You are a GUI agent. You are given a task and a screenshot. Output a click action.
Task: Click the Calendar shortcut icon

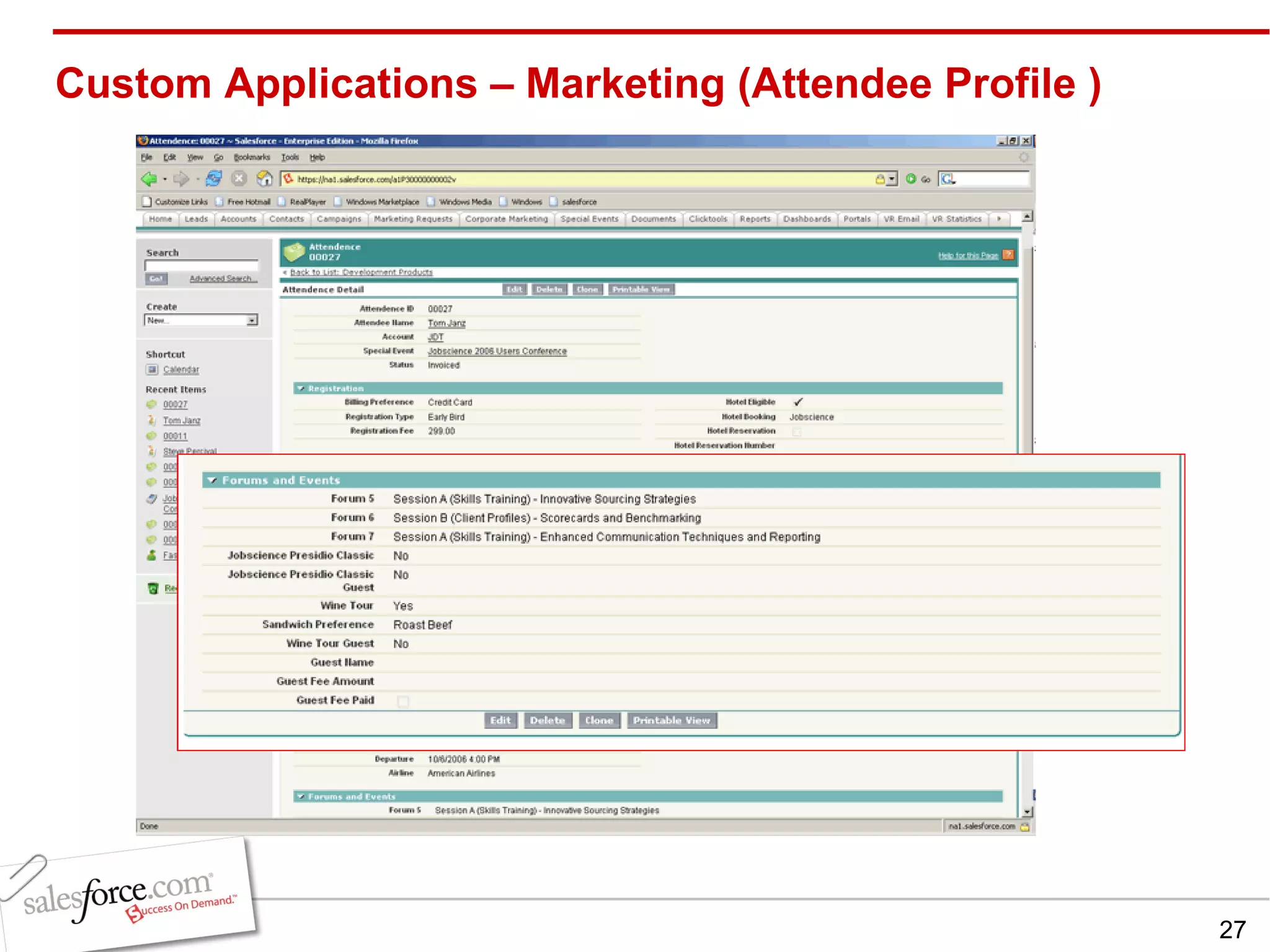152,369
